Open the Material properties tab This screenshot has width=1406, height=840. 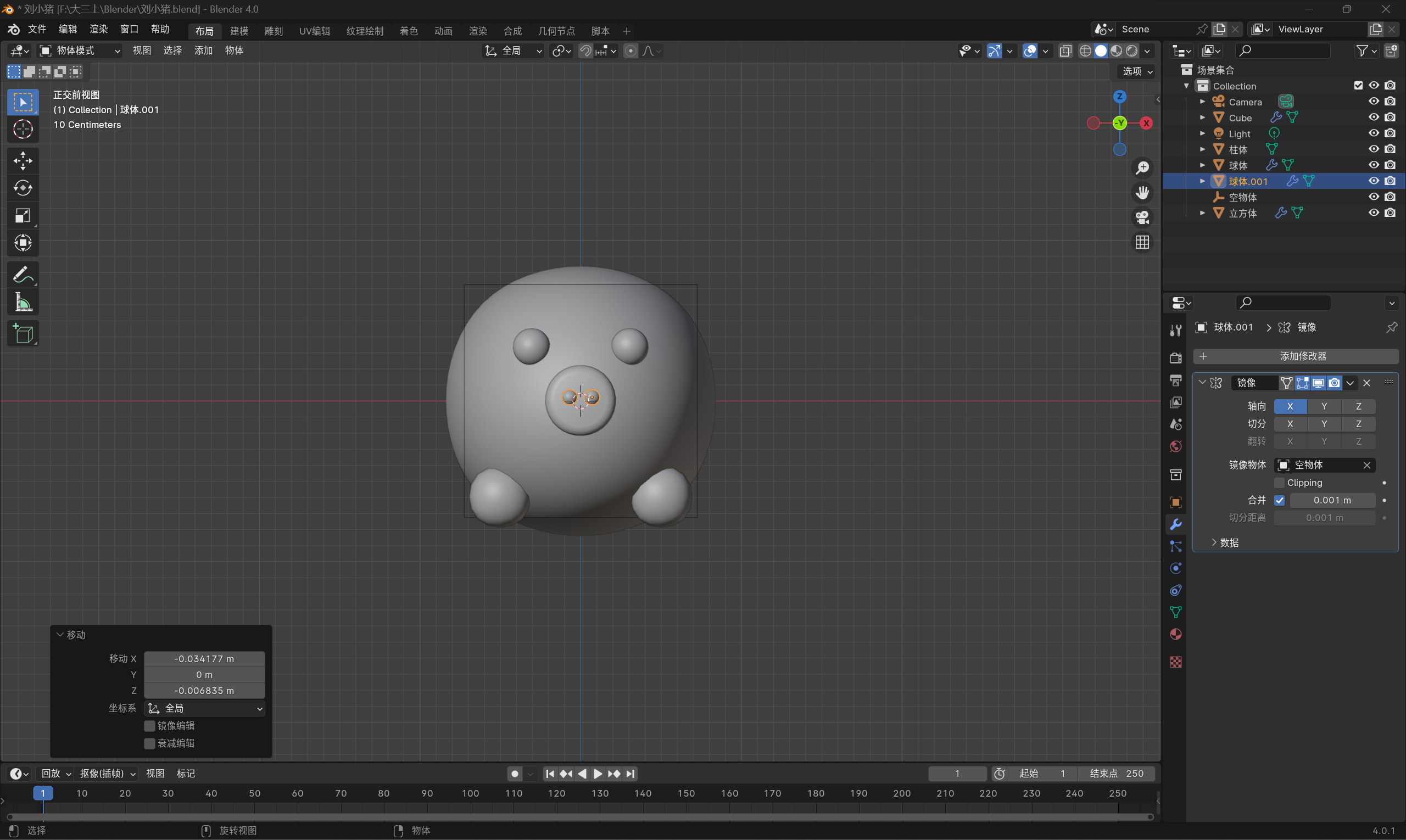[1175, 634]
